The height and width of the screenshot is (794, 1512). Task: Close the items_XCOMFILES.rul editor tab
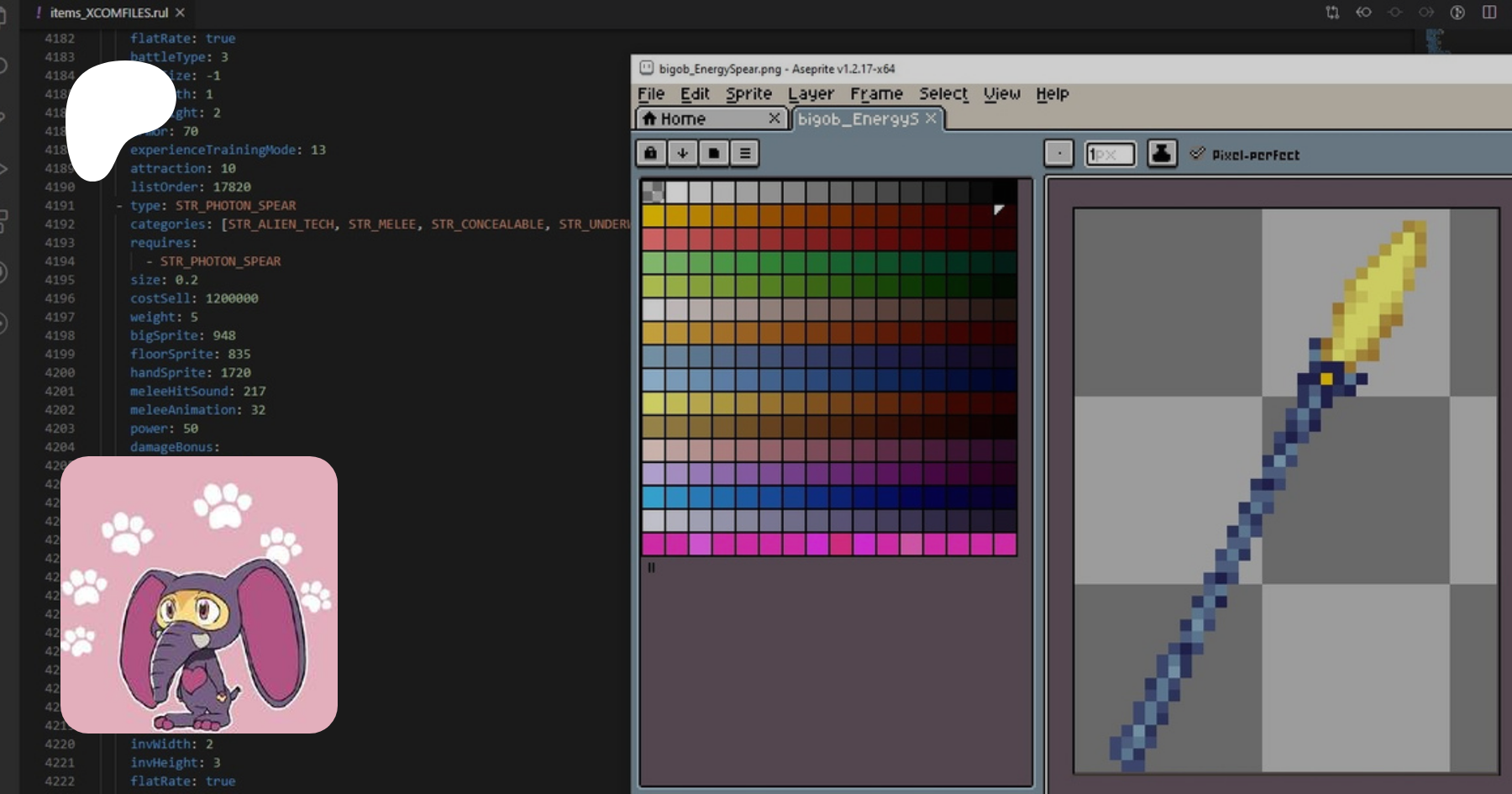click(180, 13)
